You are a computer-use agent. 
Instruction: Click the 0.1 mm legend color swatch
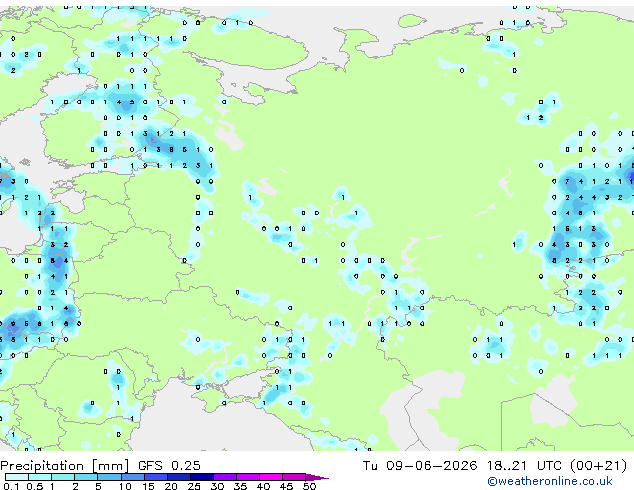point(17,477)
